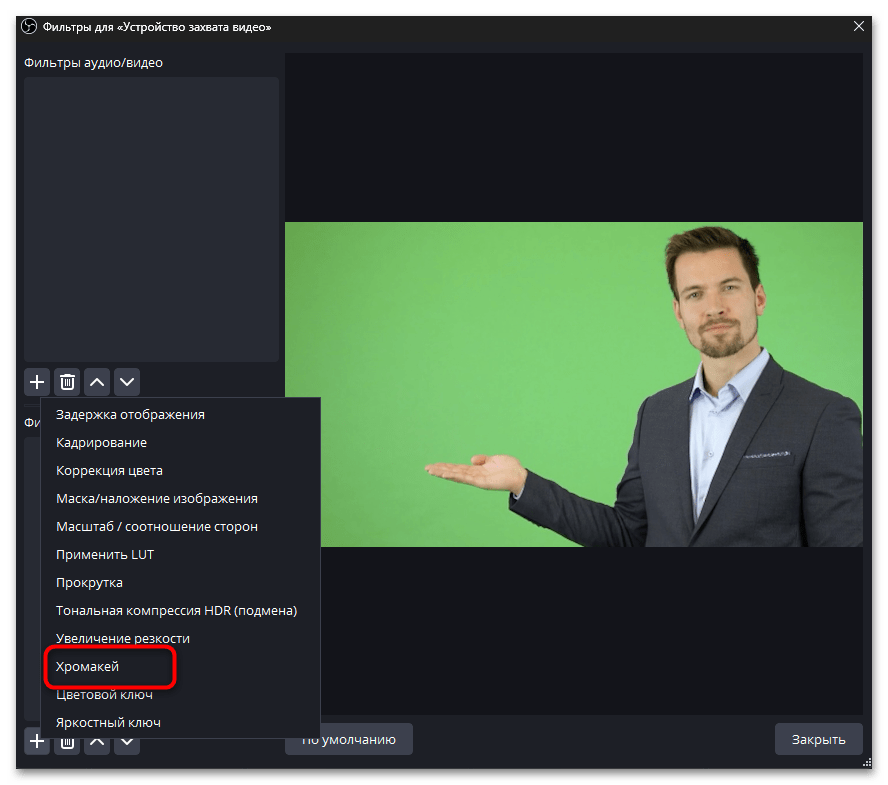Select Маска/наложение изображения option
The image size is (888, 785).
click(x=156, y=498)
